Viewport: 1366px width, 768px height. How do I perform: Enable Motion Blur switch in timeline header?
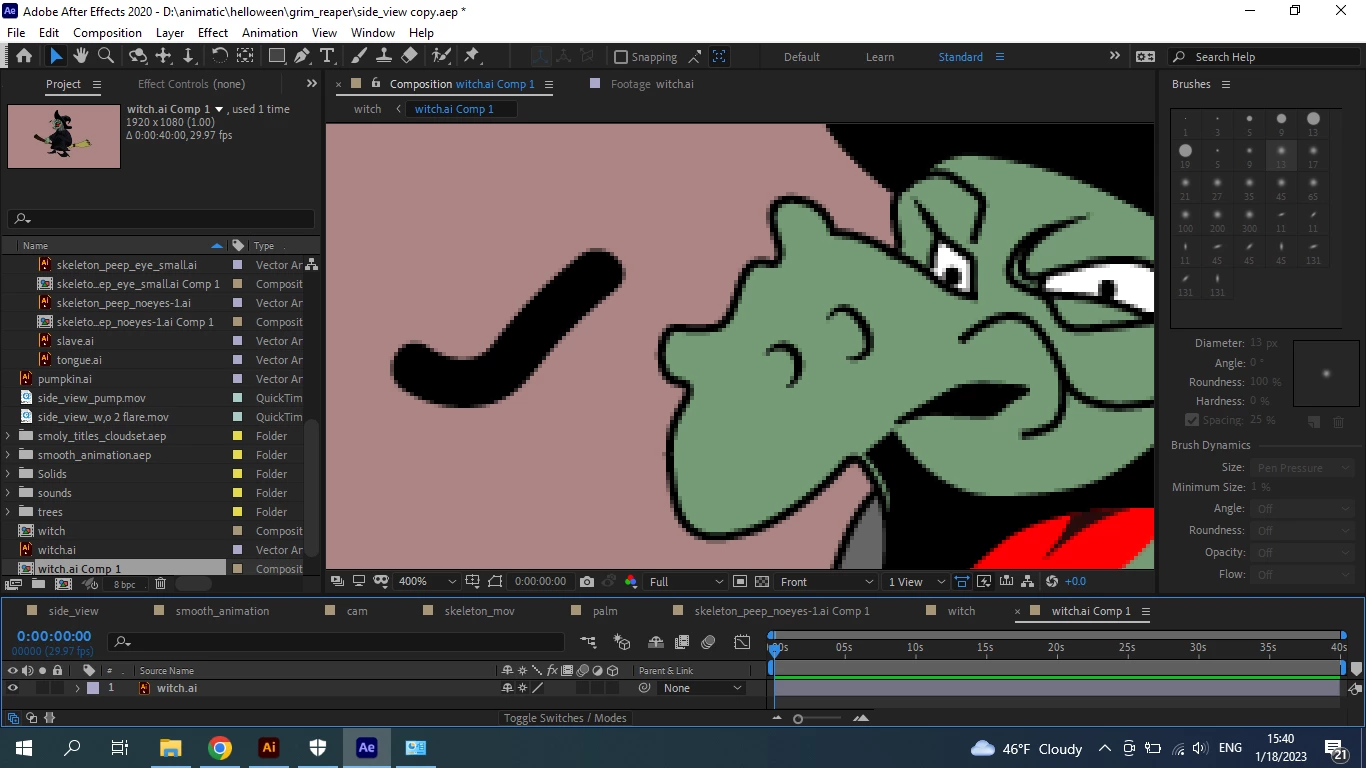709,642
